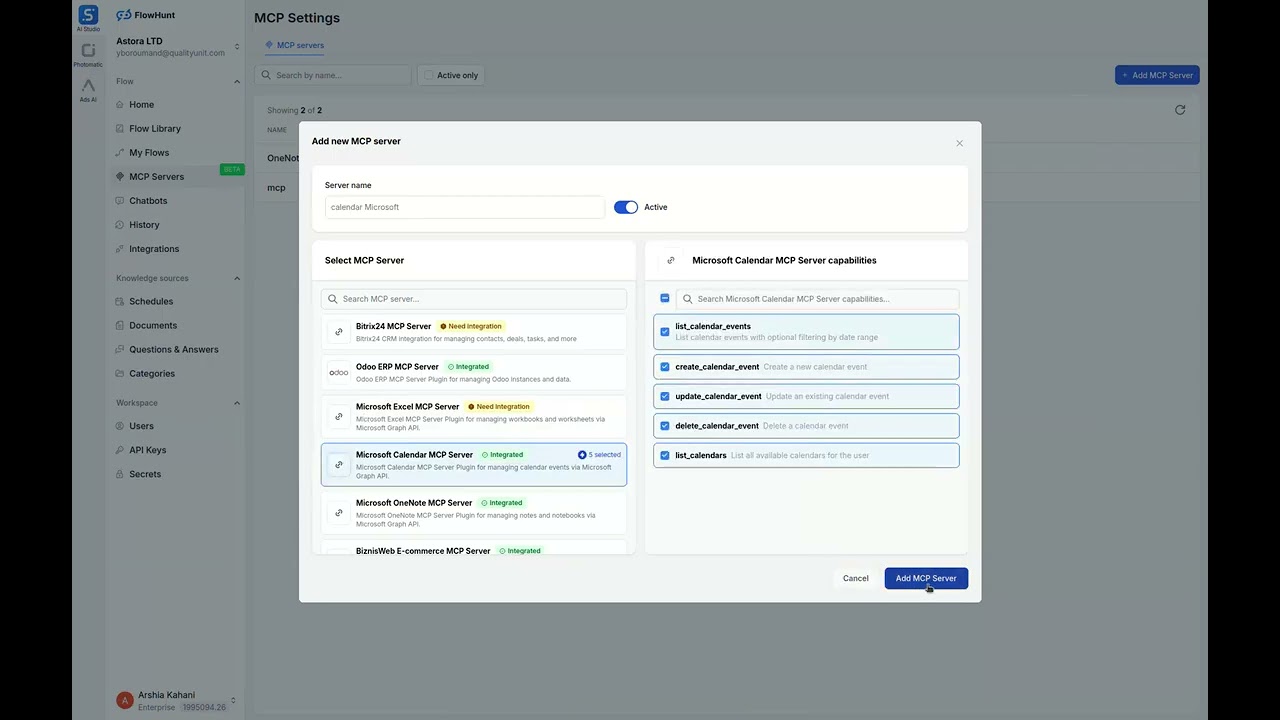Image resolution: width=1280 pixels, height=720 pixels.
Task: Select the BiznisWeb E-commerce MCP Server
Action: 474,549
